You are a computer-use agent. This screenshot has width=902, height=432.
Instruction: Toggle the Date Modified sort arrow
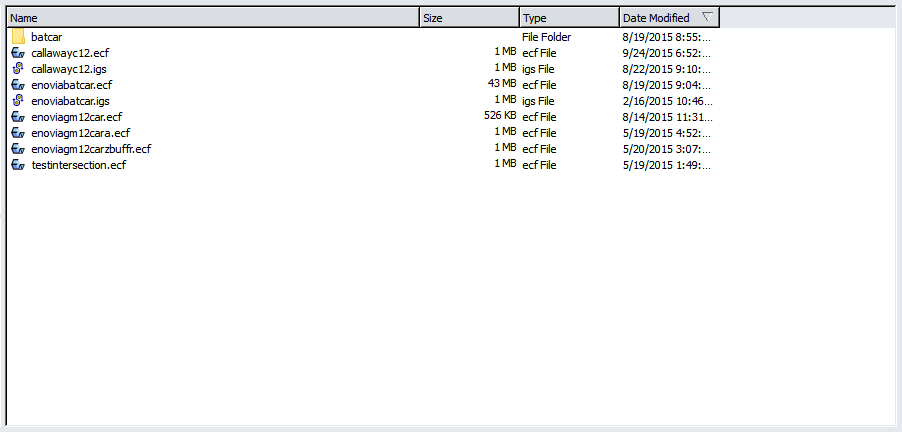(707, 18)
